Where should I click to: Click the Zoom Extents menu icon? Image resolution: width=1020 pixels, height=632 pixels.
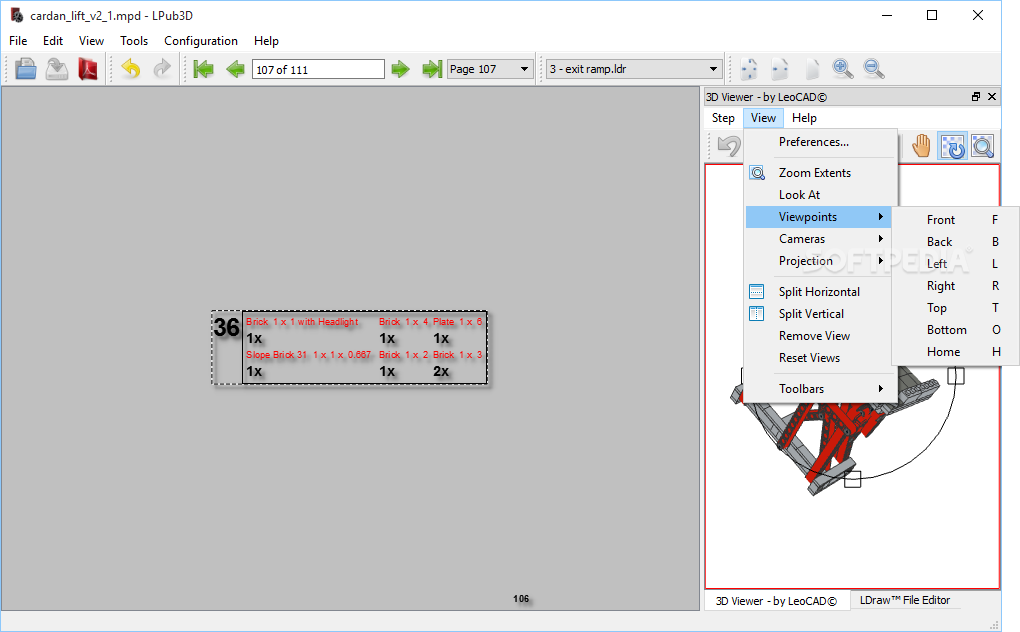(757, 173)
